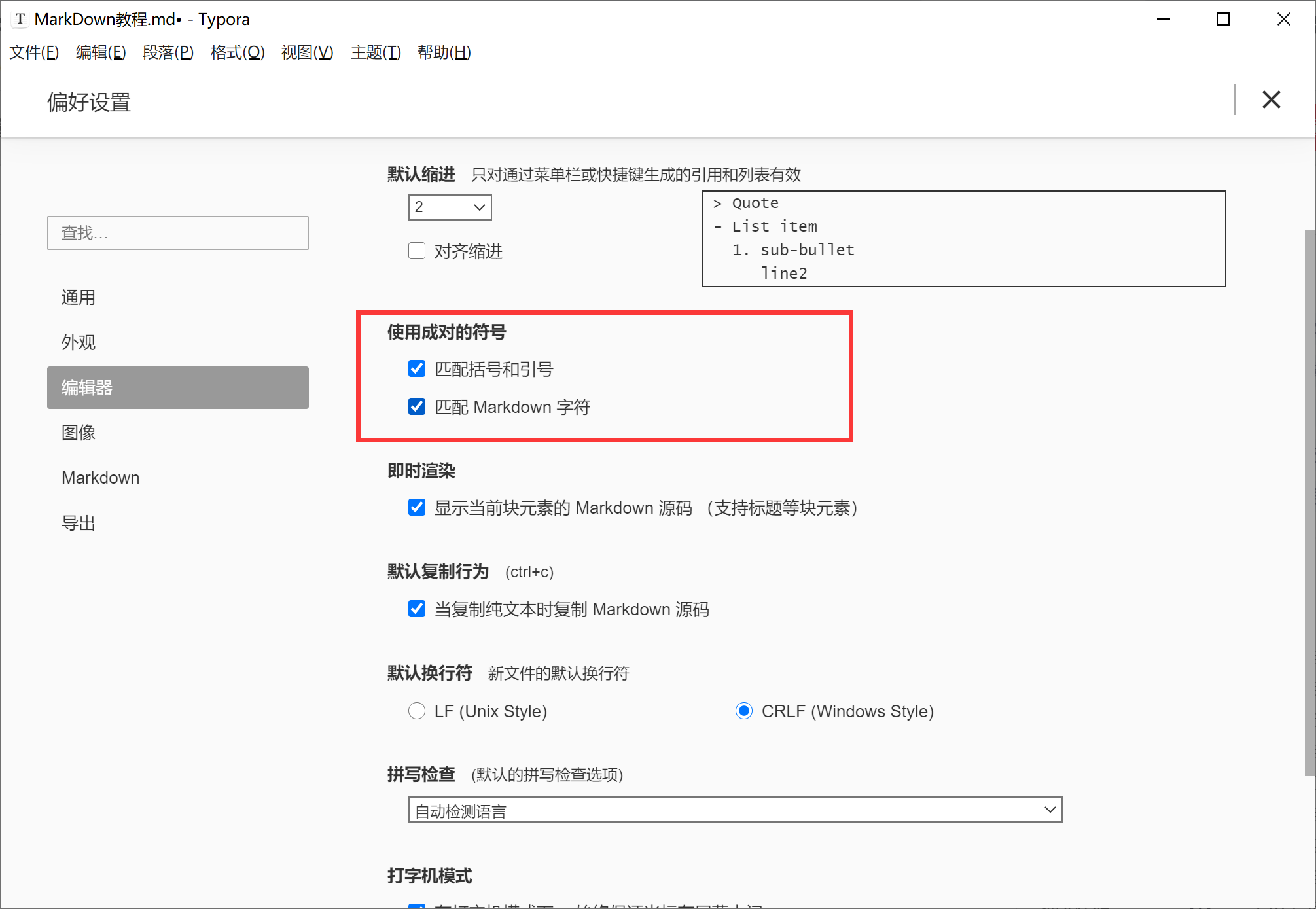
Task: Close the Typora window
Action: click(x=1283, y=19)
